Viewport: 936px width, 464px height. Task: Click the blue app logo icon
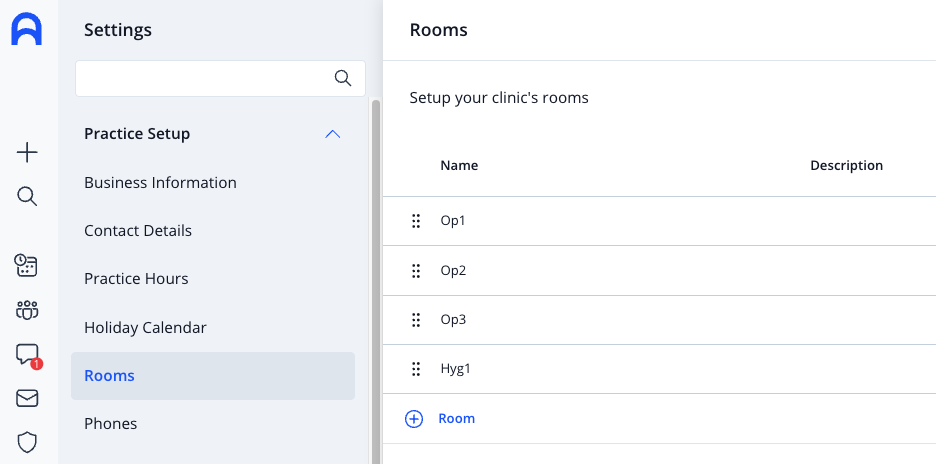[27, 30]
